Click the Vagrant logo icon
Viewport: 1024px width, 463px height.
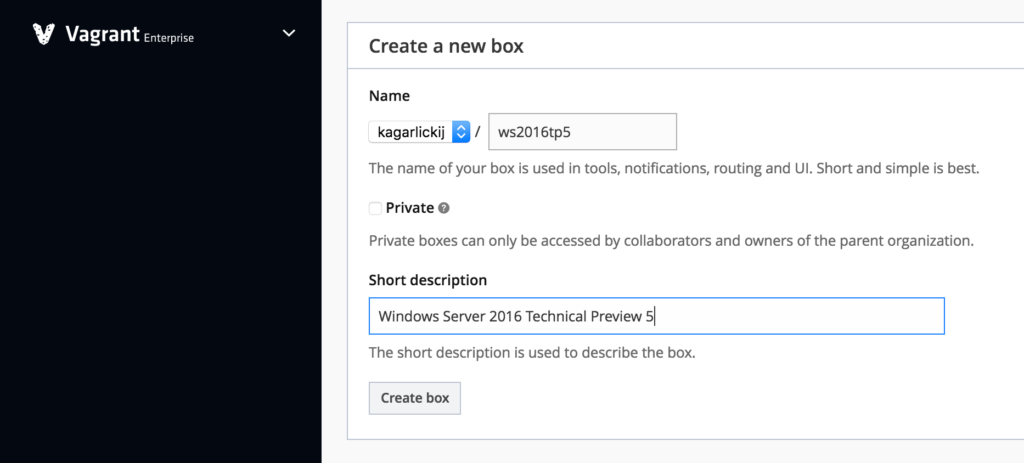(44, 34)
